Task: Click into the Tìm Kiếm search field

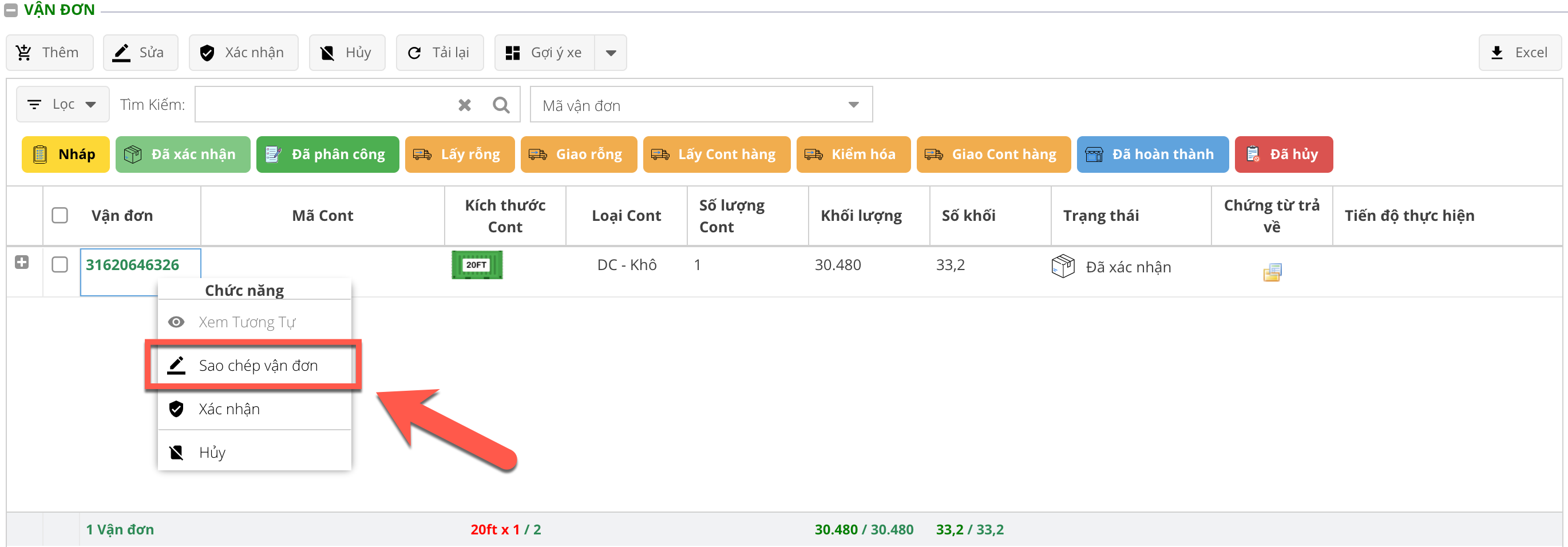Action: [323, 105]
